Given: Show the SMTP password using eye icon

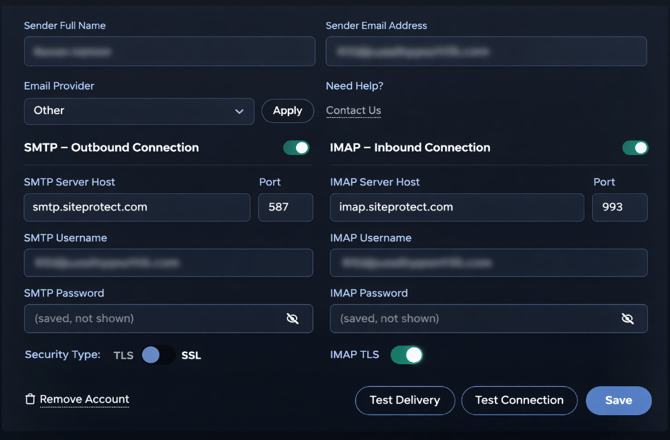Looking at the screenshot, I should [x=292, y=318].
